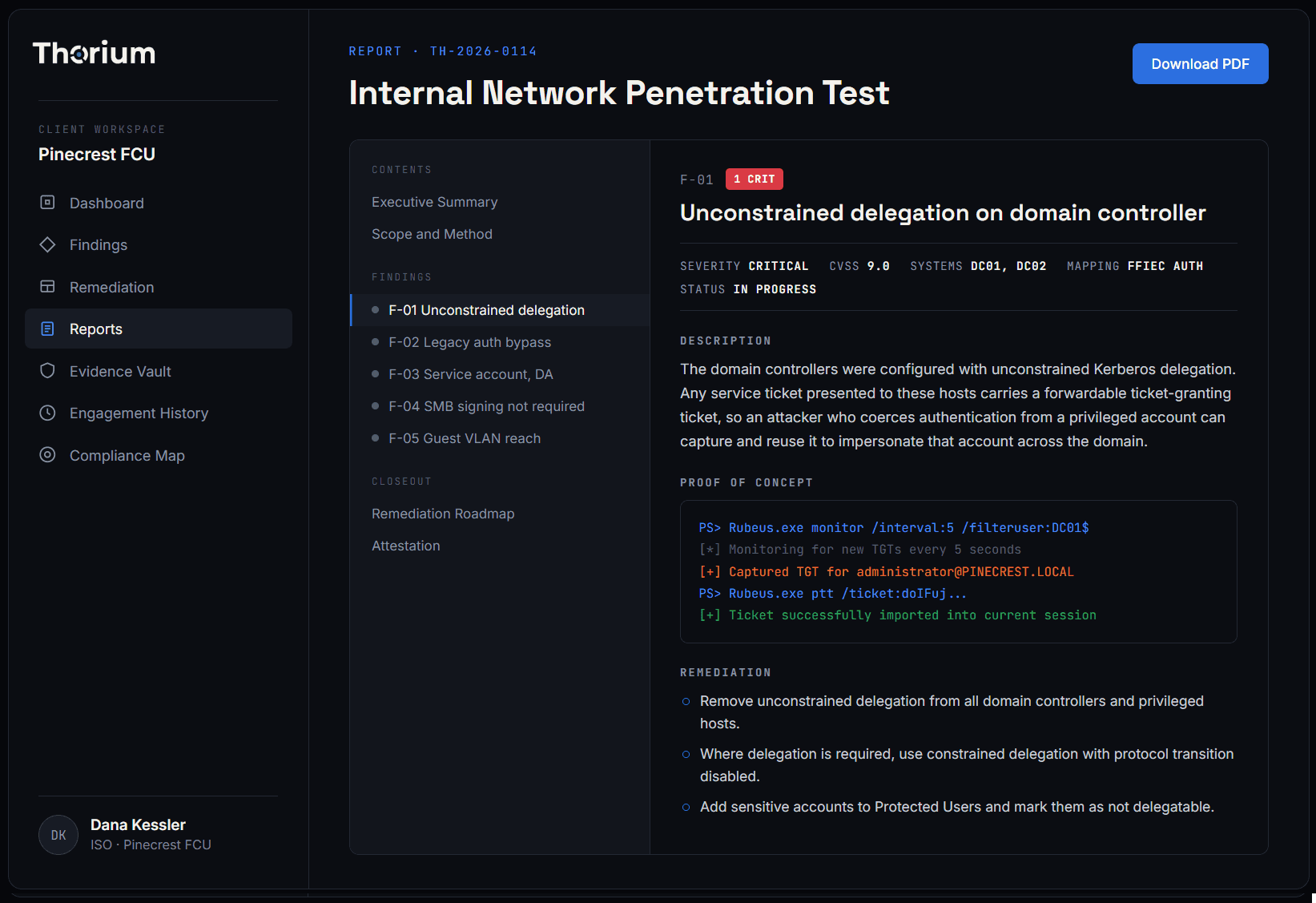Click the FFIEC AUTH mapping value
This screenshot has width=1316, height=903.
(x=1165, y=266)
